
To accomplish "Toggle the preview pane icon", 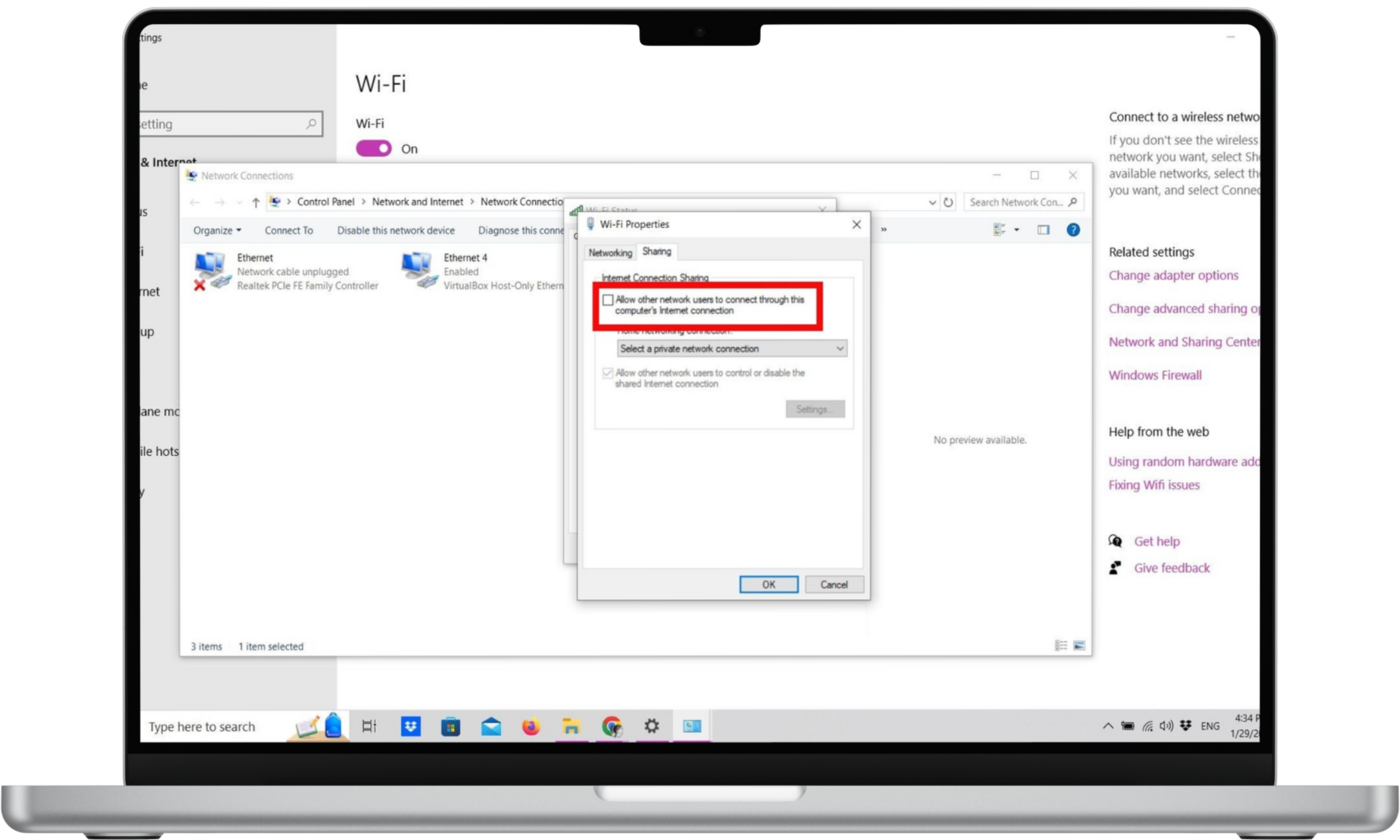I will click(x=1043, y=230).
